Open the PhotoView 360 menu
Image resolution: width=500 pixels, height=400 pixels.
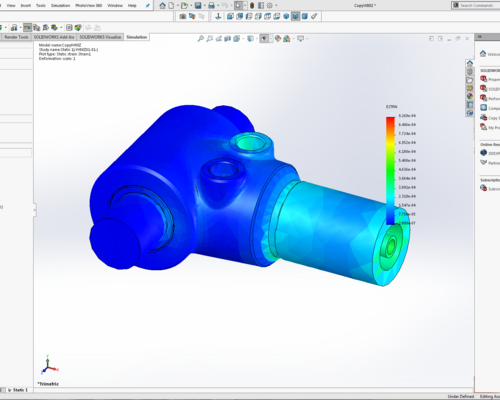click(x=88, y=5)
